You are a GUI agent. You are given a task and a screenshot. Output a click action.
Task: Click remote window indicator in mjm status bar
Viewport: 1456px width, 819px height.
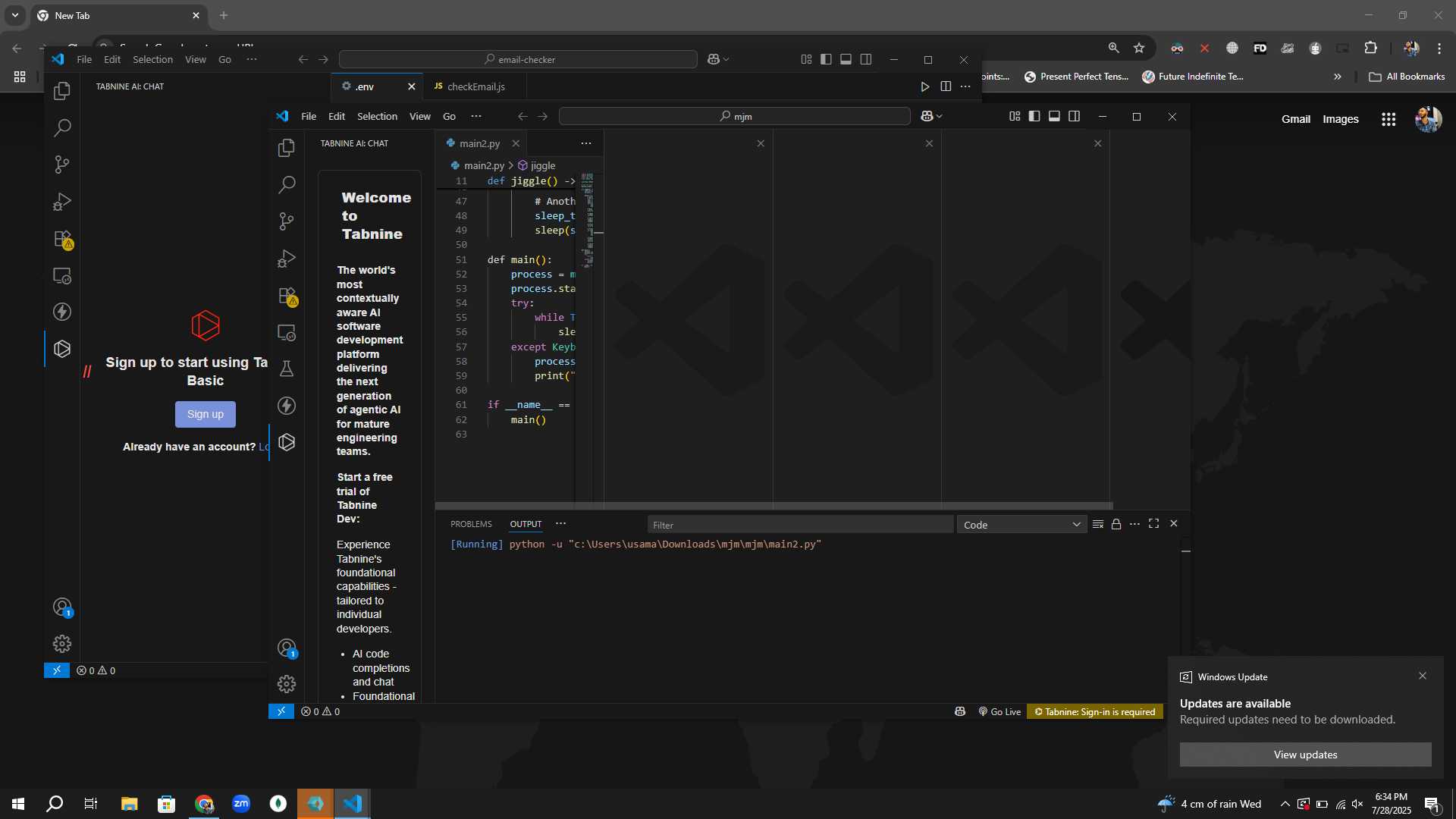coord(281,711)
